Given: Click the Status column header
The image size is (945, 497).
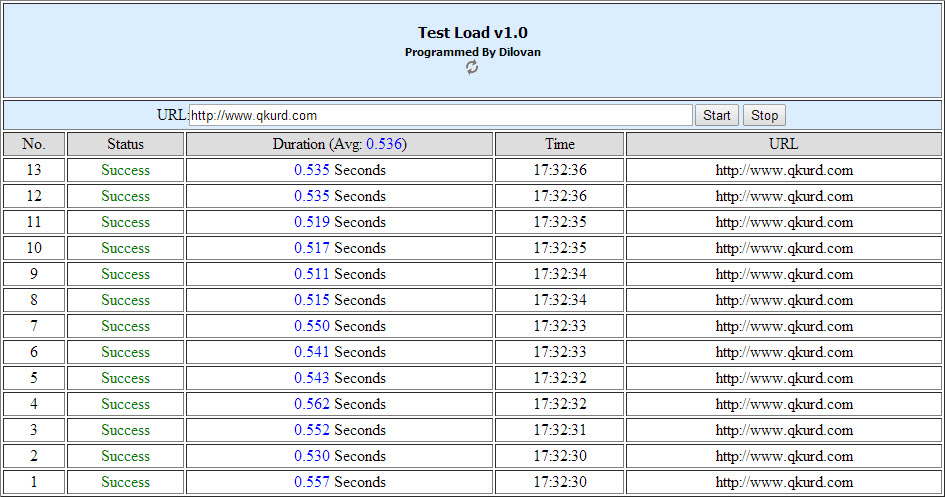Looking at the screenshot, I should (125, 144).
